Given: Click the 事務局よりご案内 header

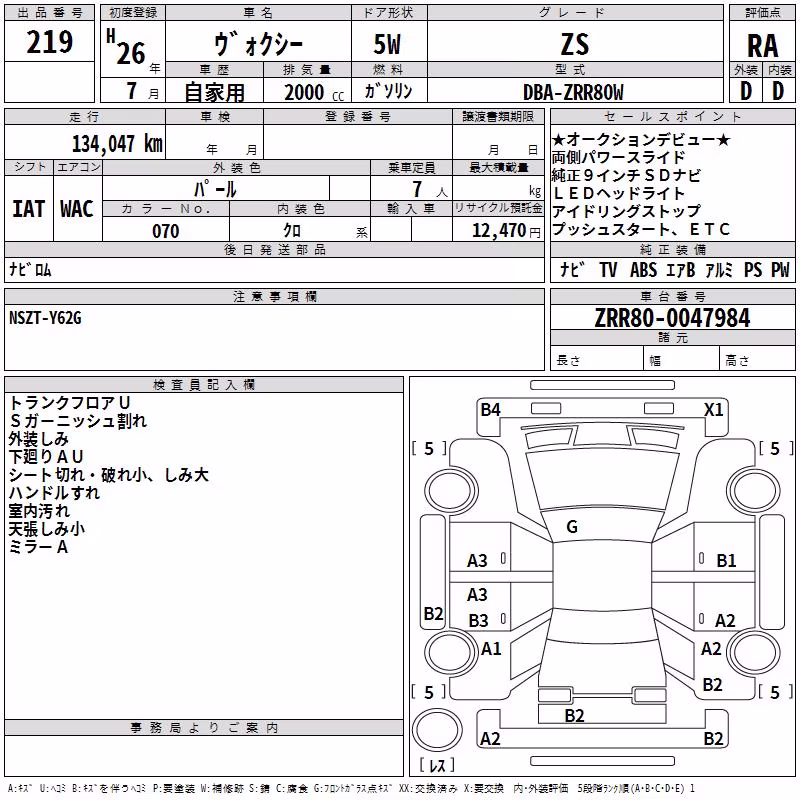Looking at the screenshot, I should click(204, 728).
